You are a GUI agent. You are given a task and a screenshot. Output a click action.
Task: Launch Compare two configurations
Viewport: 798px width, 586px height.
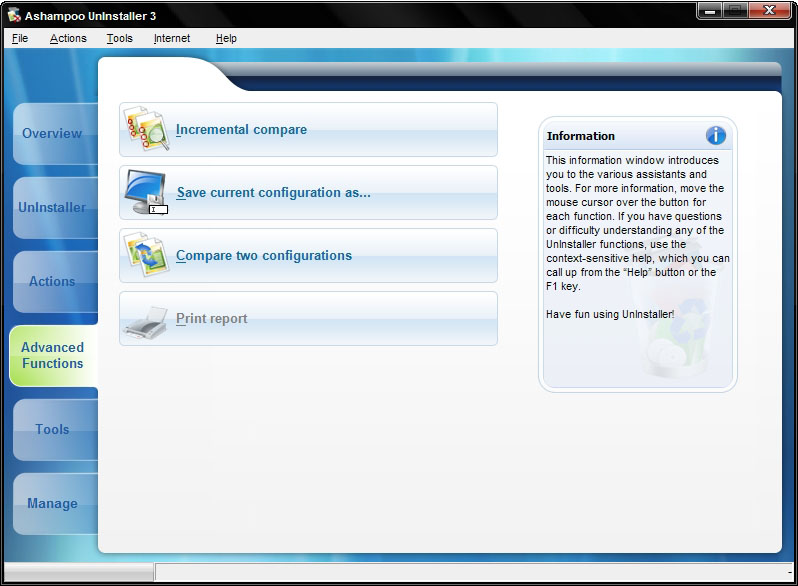pos(308,256)
